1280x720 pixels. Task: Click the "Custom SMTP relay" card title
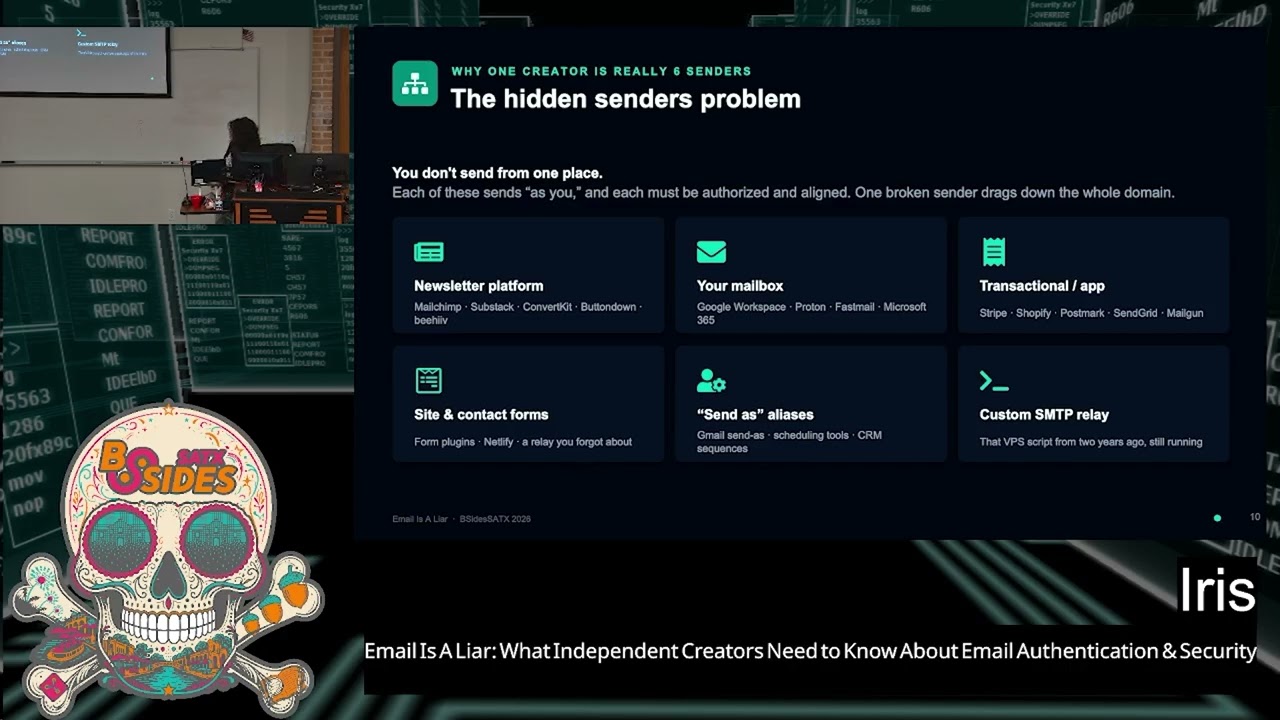[x=1044, y=414]
